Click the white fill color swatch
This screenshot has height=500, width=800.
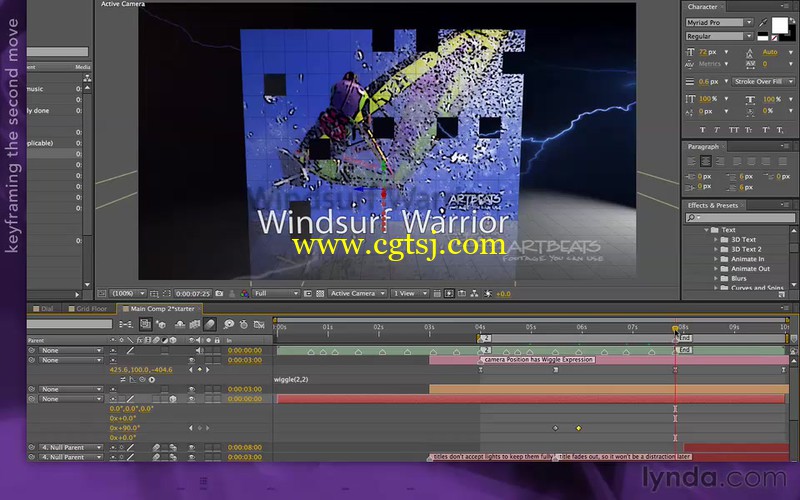tap(779, 25)
